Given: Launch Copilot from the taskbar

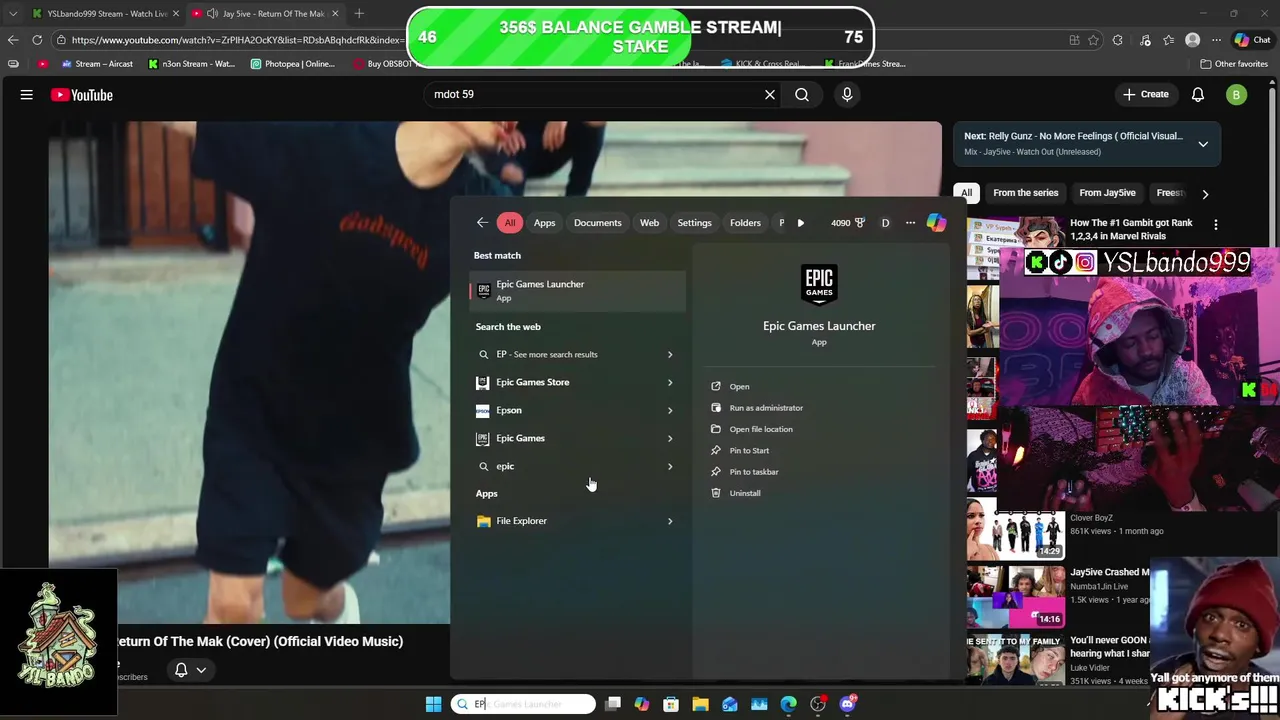Looking at the screenshot, I should (642, 704).
